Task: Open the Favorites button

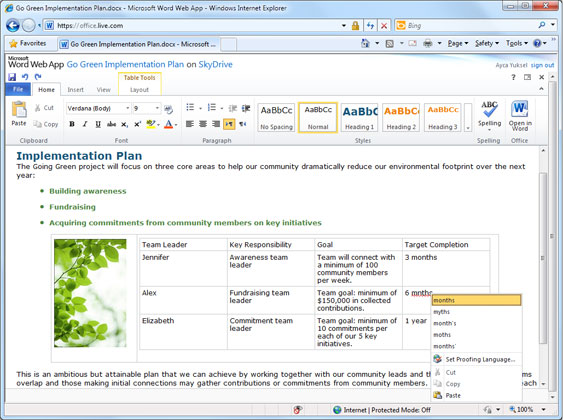Action: [x=28, y=43]
